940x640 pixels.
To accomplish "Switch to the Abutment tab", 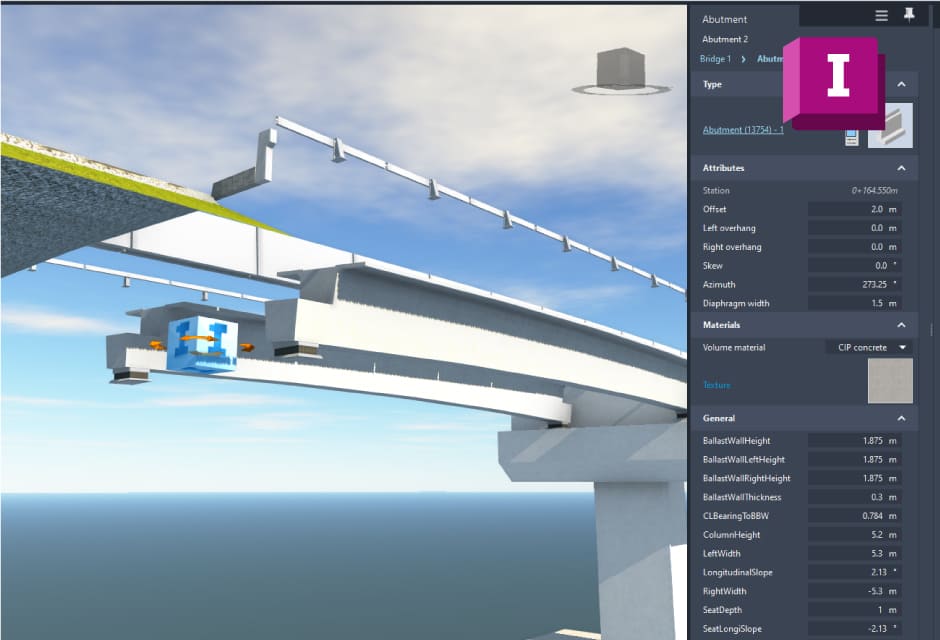I will (724, 19).
